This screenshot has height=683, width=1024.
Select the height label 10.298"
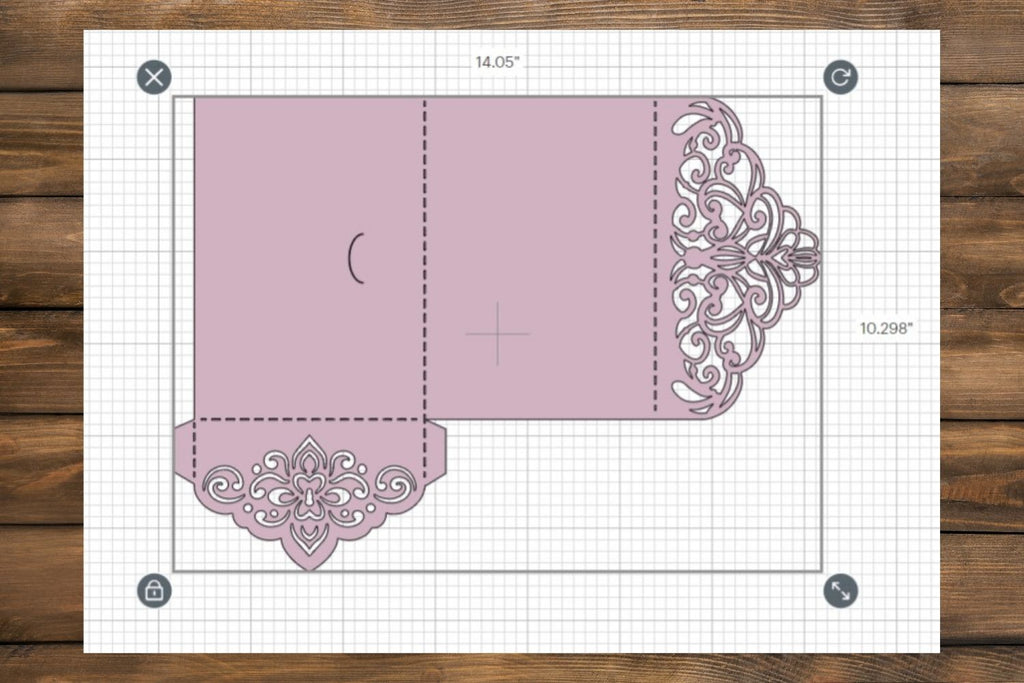point(886,328)
